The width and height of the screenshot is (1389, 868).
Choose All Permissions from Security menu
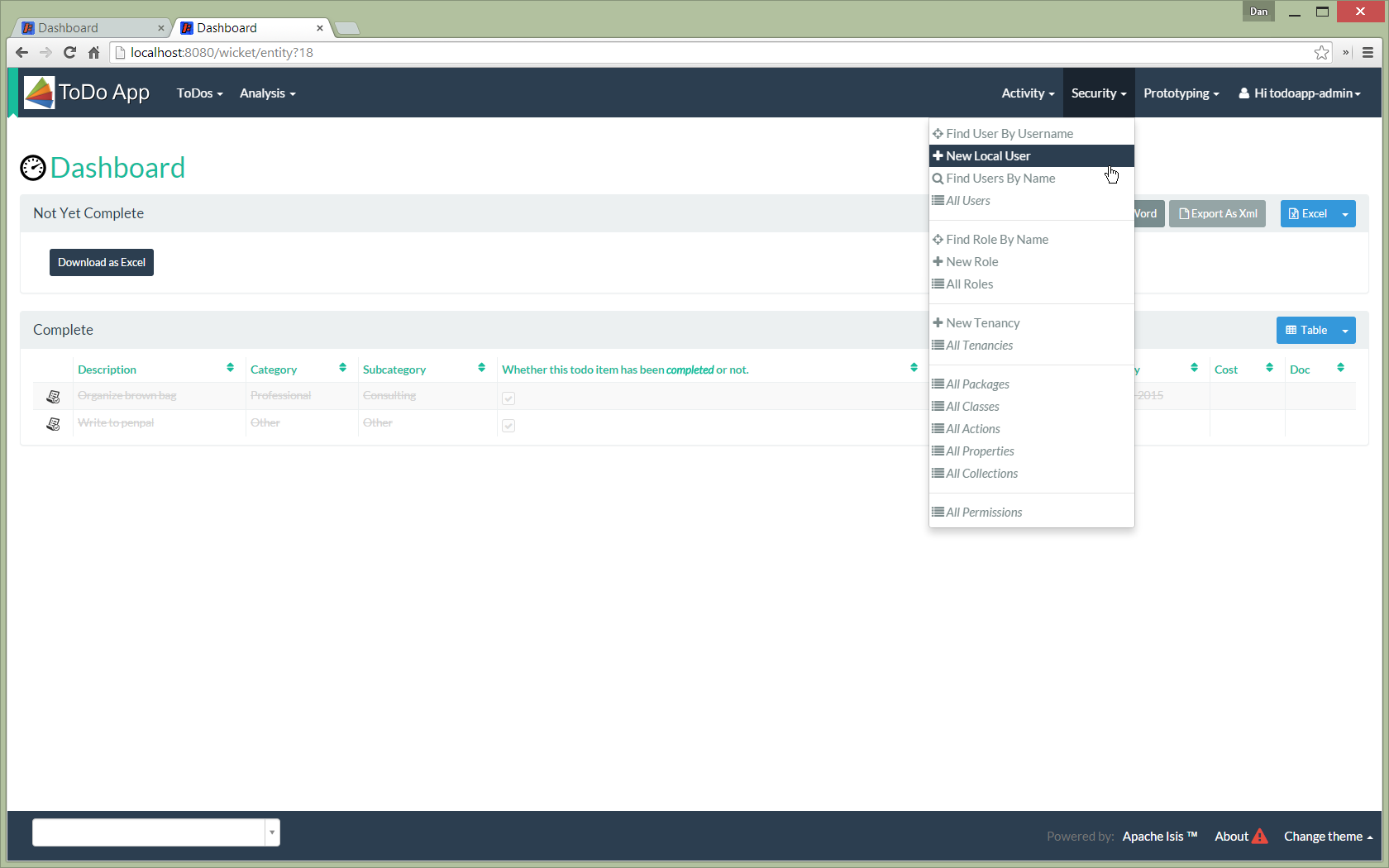click(x=984, y=513)
